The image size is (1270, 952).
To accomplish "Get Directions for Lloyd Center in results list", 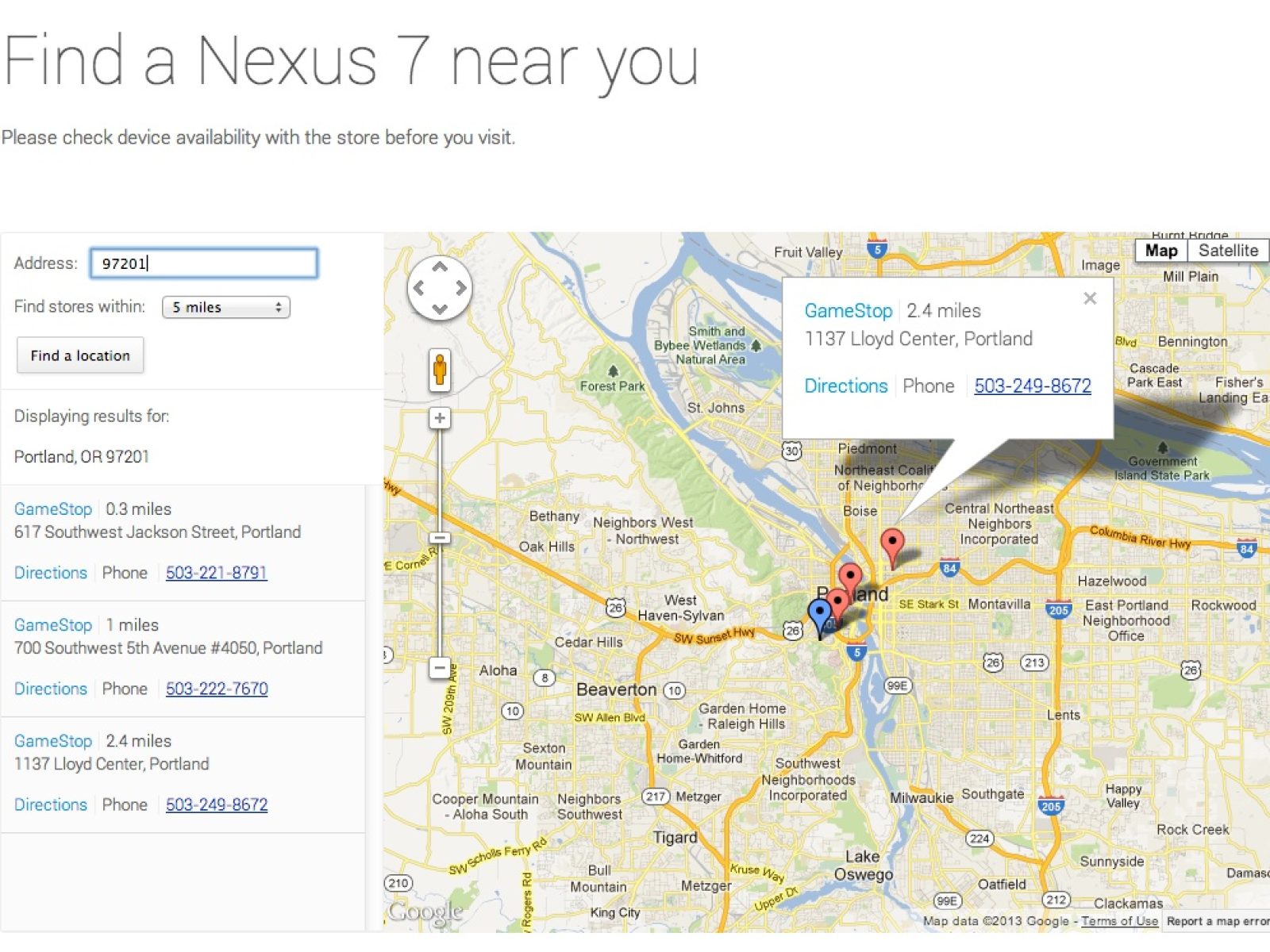I will click(x=51, y=804).
